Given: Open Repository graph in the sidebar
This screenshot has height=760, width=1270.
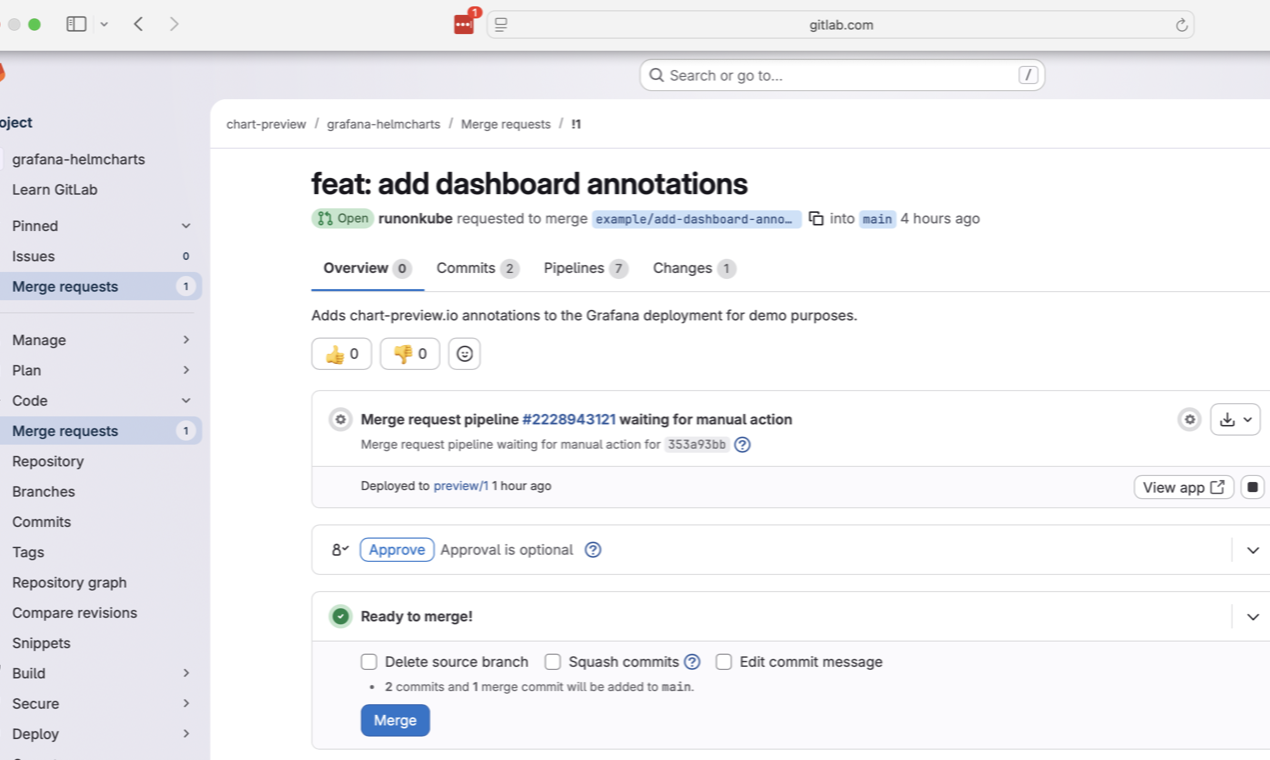Looking at the screenshot, I should [x=100, y=582].
